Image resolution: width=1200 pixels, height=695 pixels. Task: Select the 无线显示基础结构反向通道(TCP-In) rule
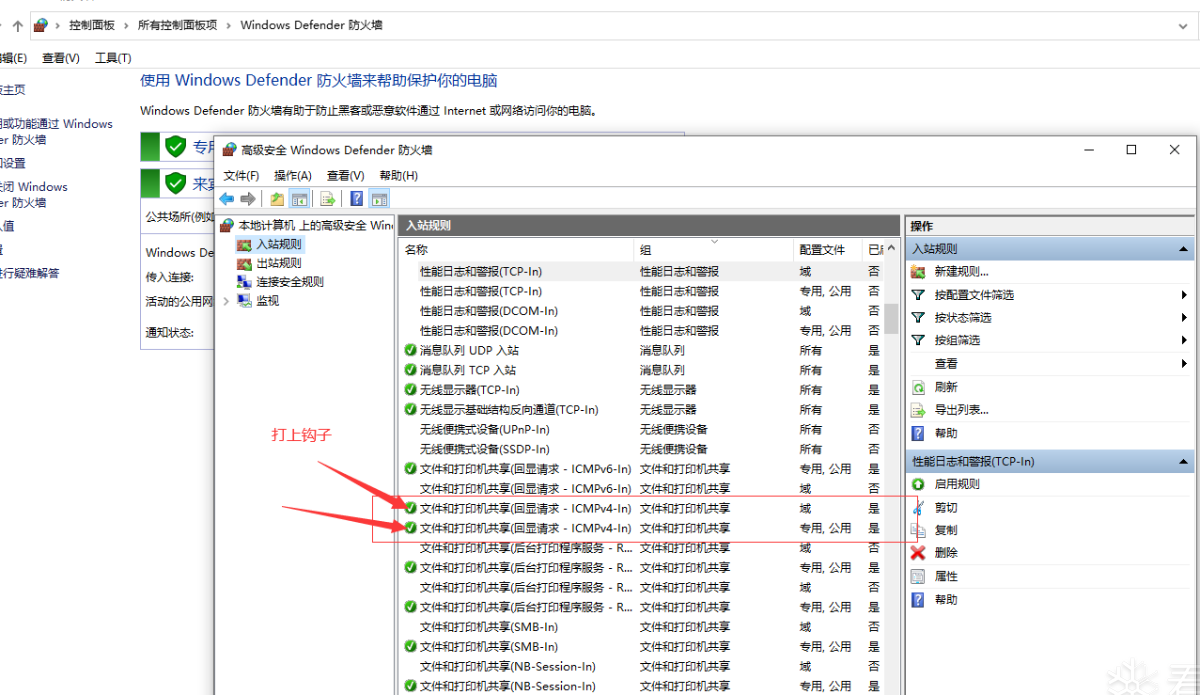[641, 410]
